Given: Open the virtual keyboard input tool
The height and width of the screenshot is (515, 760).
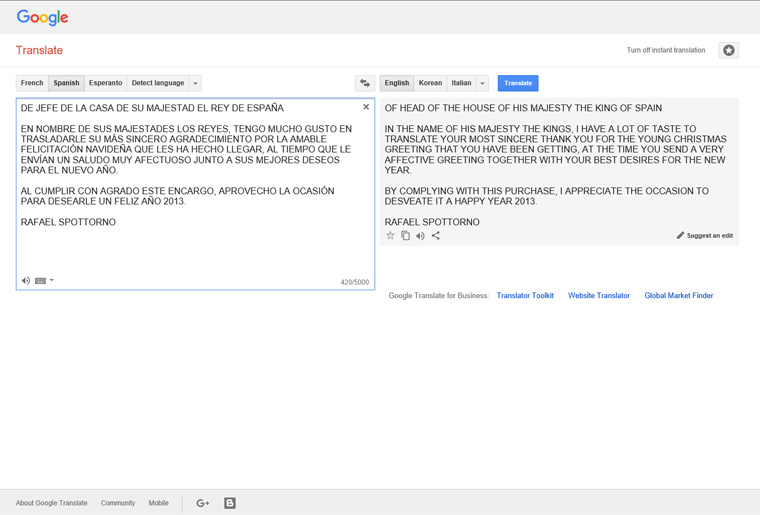Looking at the screenshot, I should click(41, 281).
